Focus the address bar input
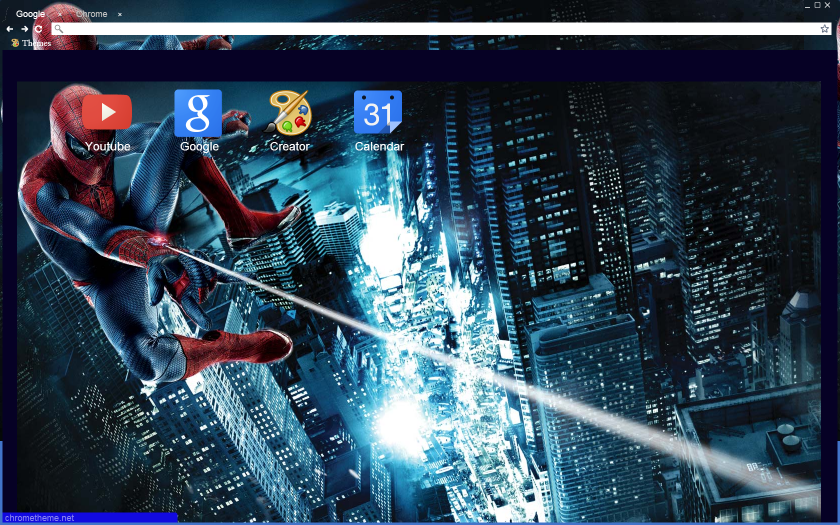This screenshot has width=840, height=525. 442,29
